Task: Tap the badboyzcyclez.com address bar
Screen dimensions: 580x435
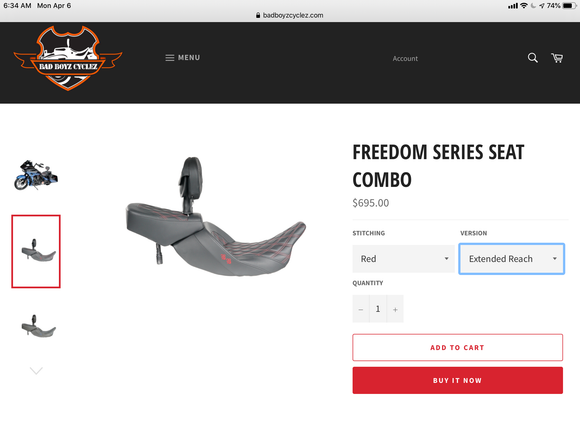Action: [x=290, y=15]
